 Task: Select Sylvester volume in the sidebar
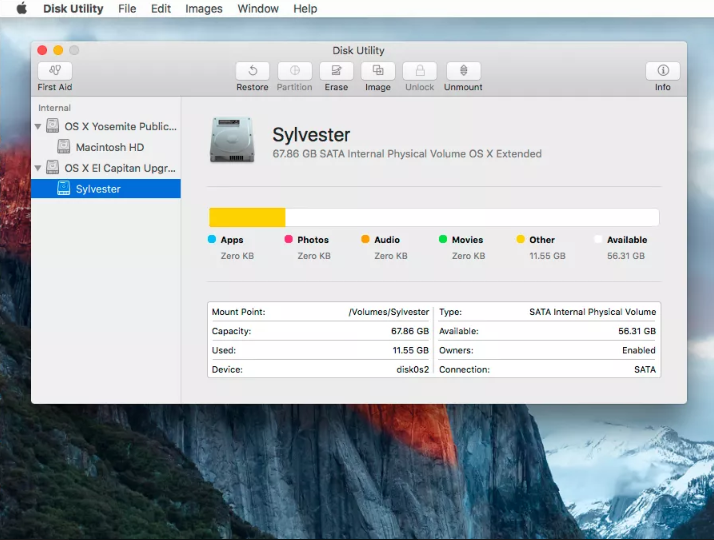[106, 188]
